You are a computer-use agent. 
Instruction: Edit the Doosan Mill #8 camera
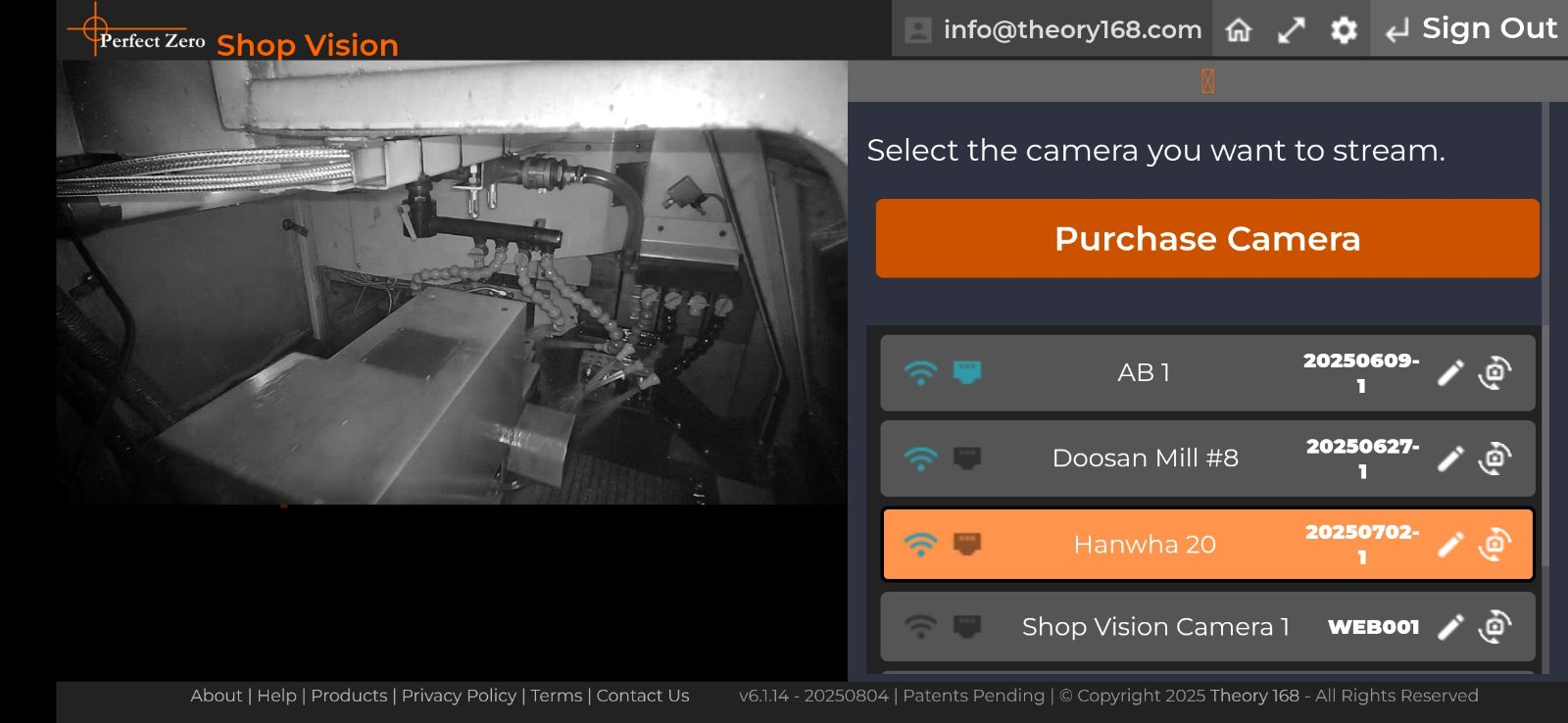(x=1450, y=458)
